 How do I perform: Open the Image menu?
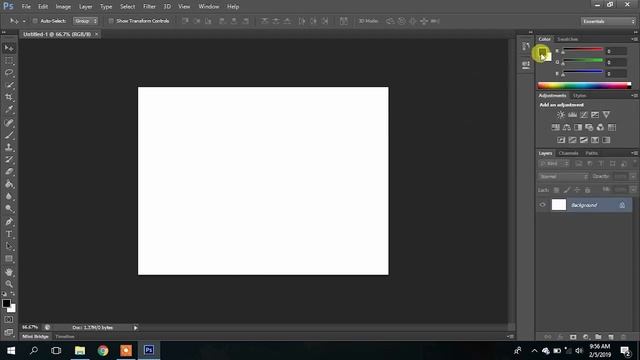63,7
